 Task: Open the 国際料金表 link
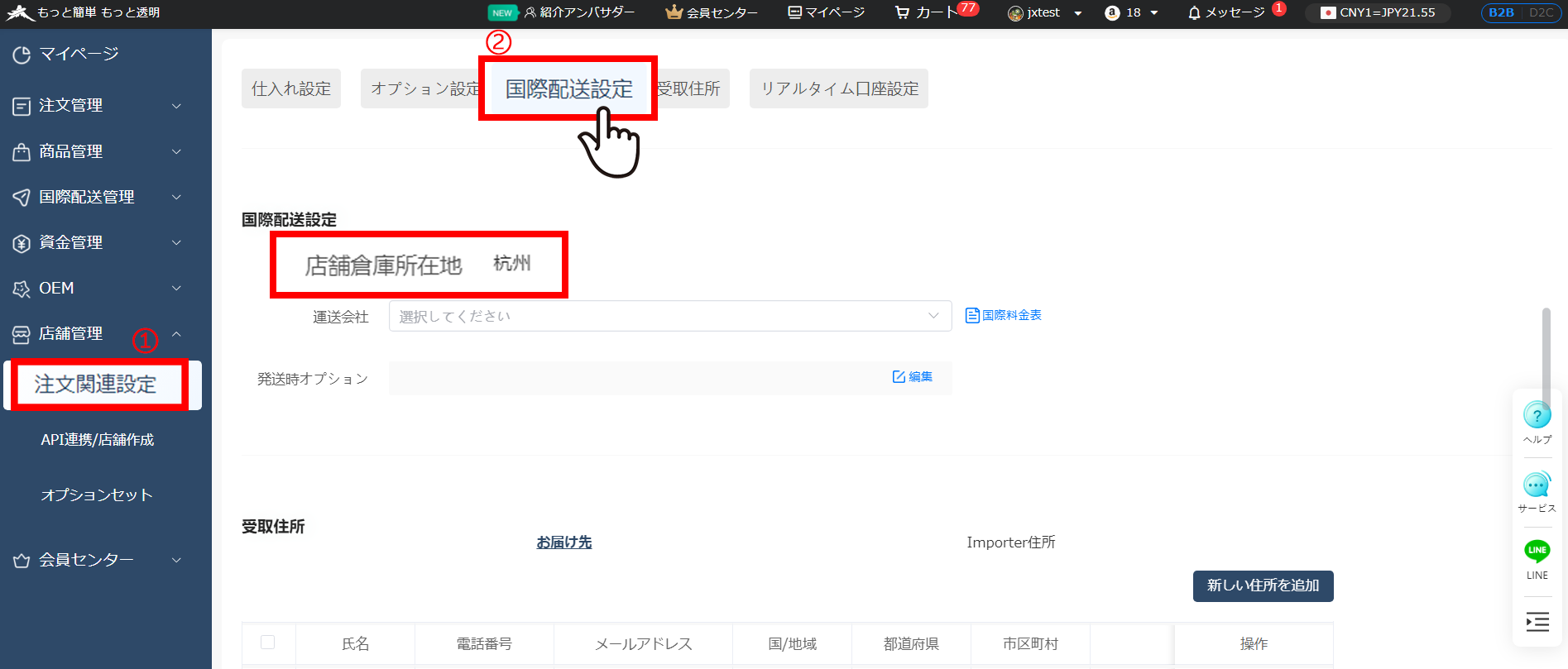pos(1011,315)
